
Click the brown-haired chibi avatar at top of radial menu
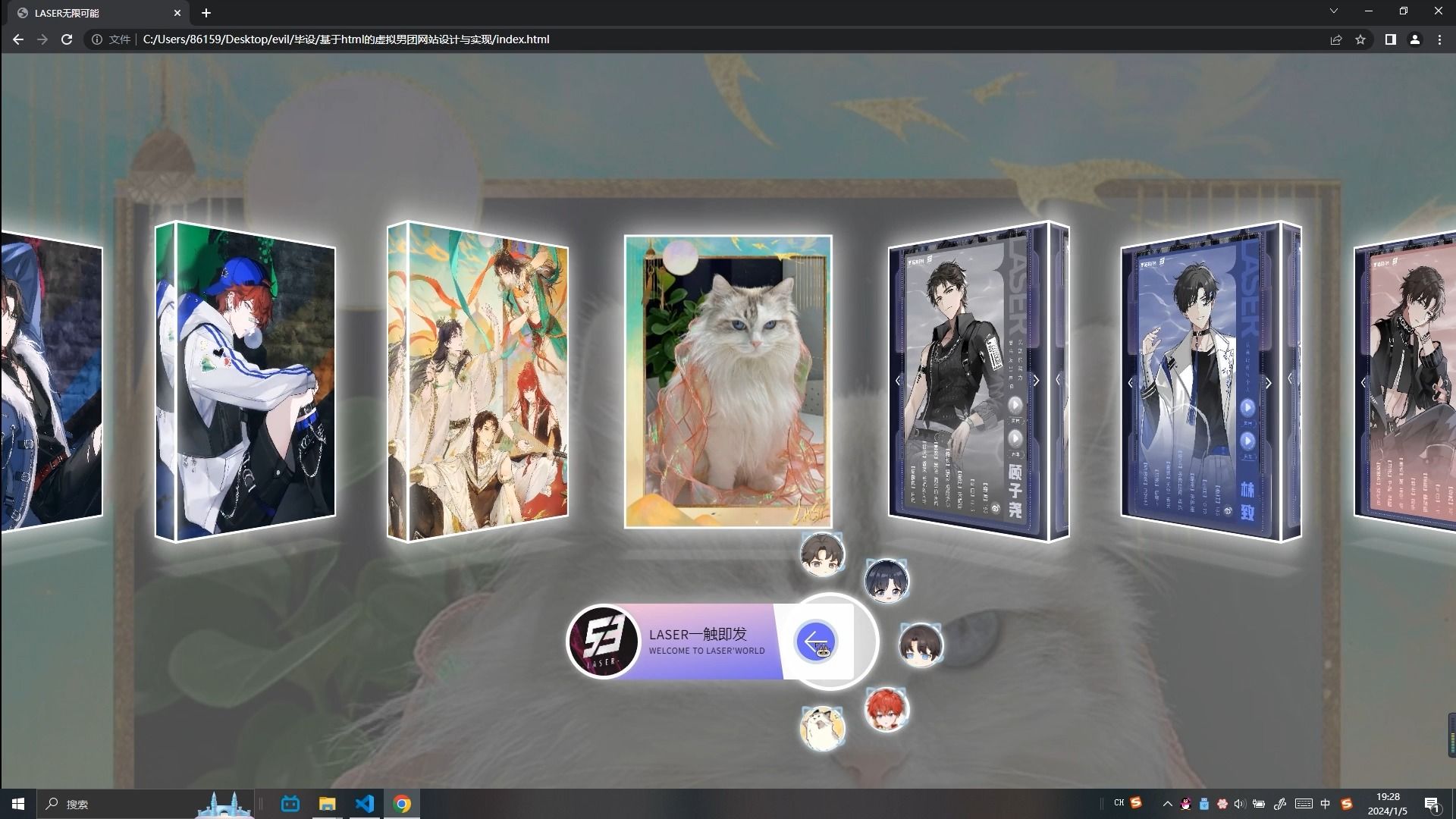[822, 554]
